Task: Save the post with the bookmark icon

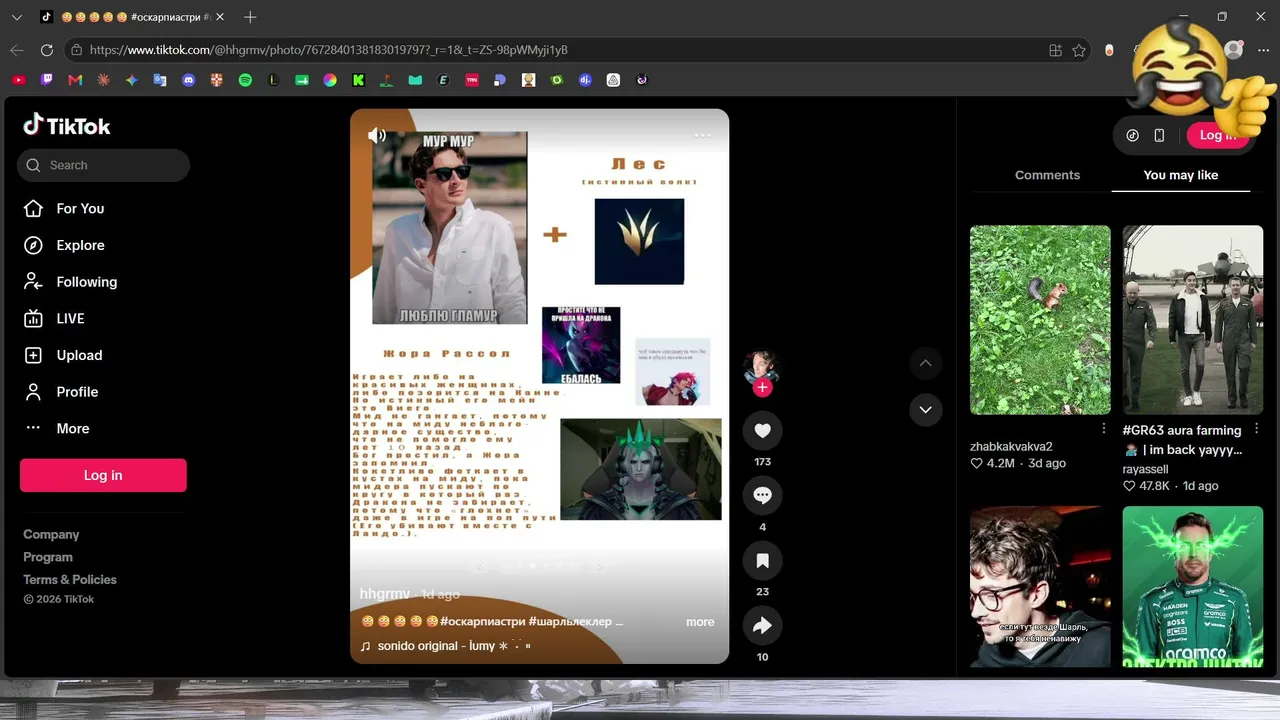Action: pos(762,560)
